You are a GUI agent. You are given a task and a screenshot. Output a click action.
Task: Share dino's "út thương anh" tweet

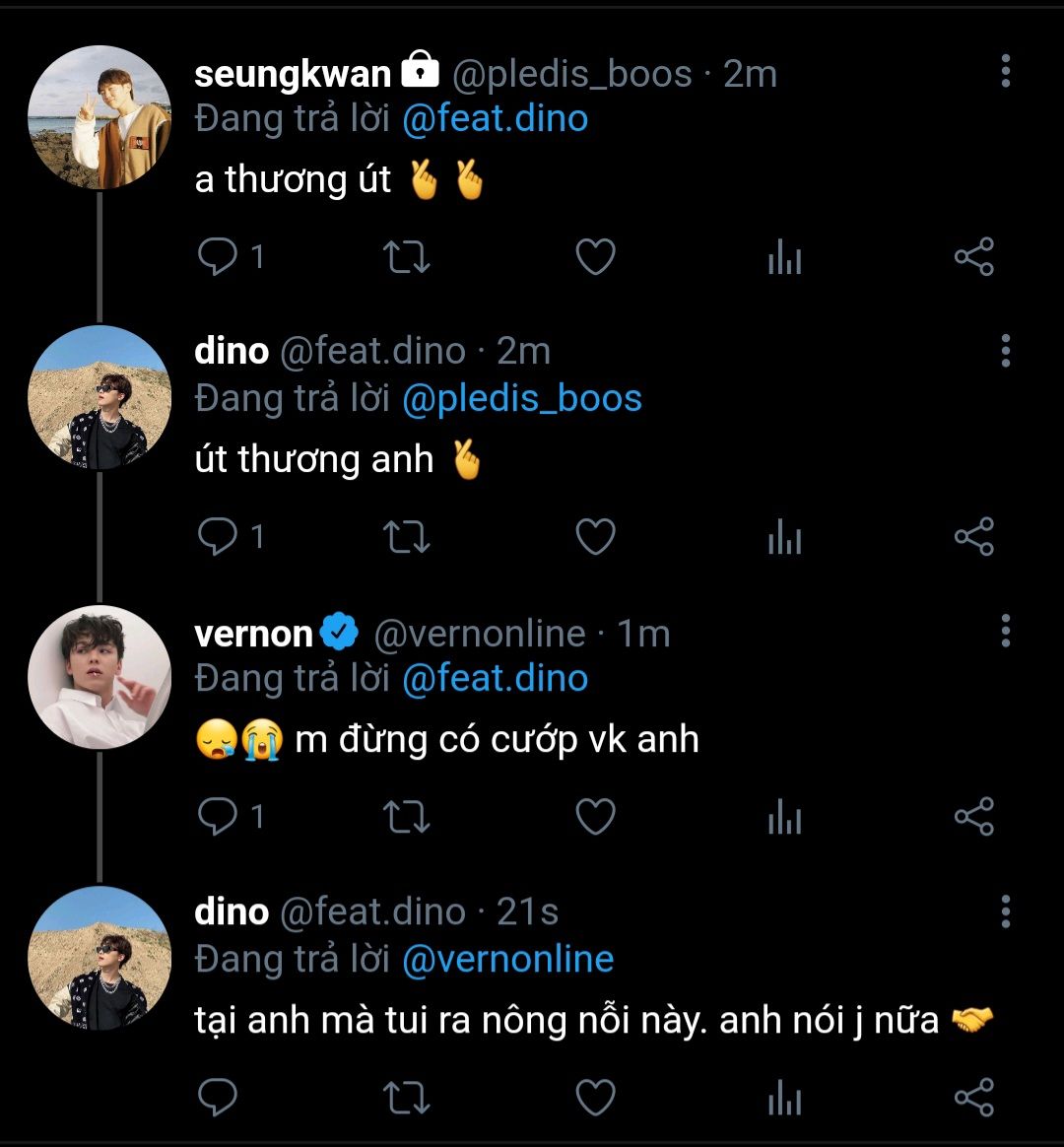tap(973, 537)
